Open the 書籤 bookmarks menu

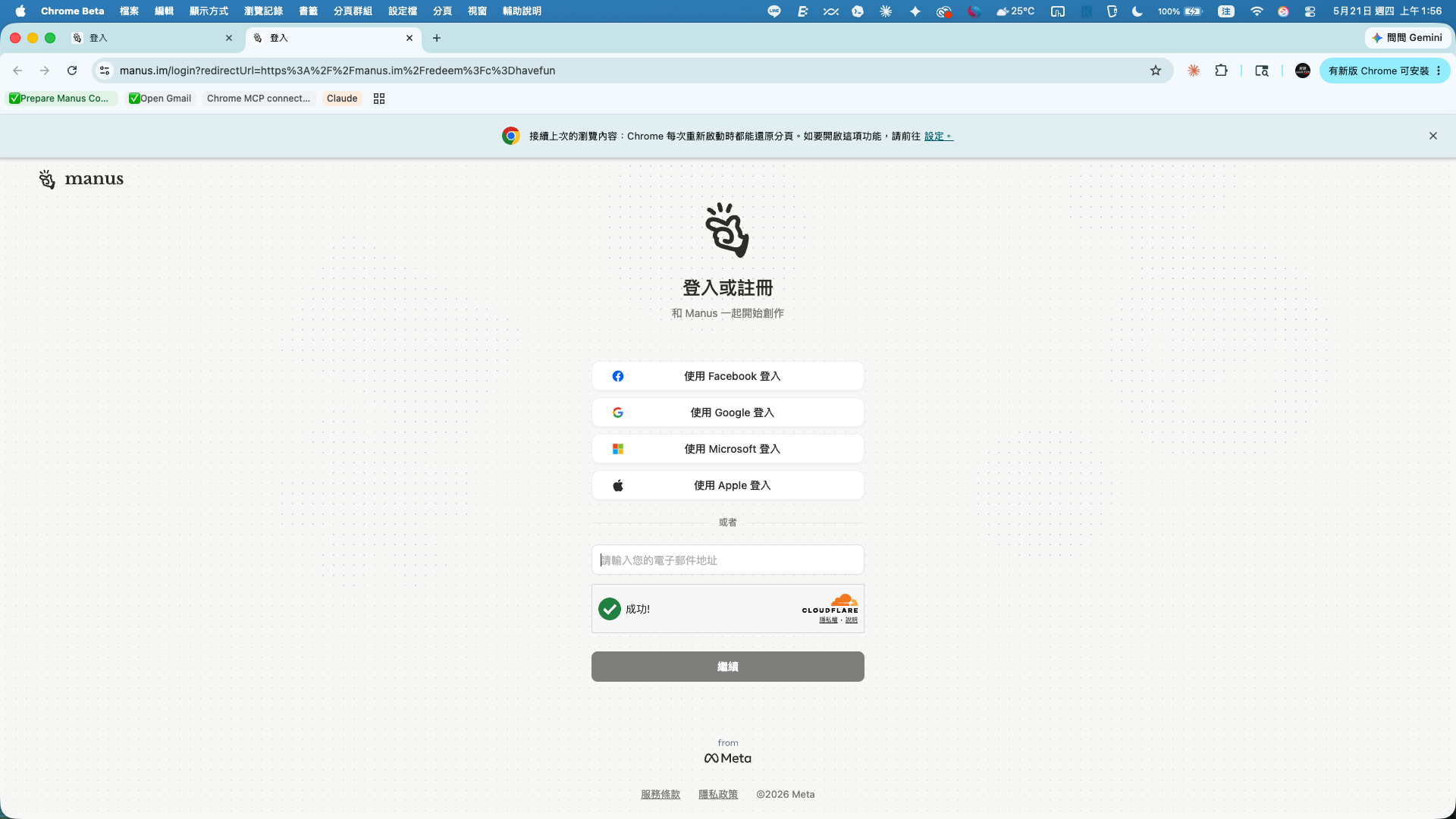(x=309, y=11)
